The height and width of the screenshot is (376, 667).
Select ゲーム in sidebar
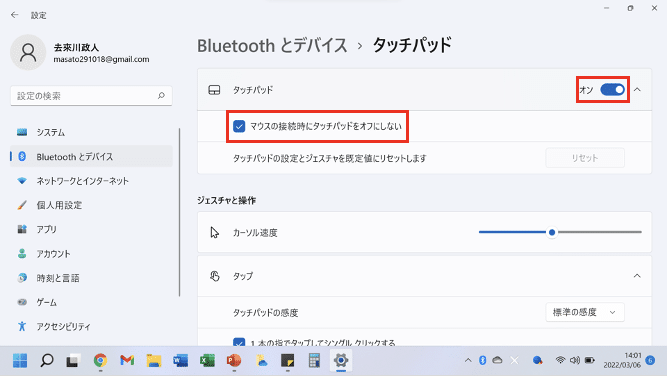click(x=91, y=302)
